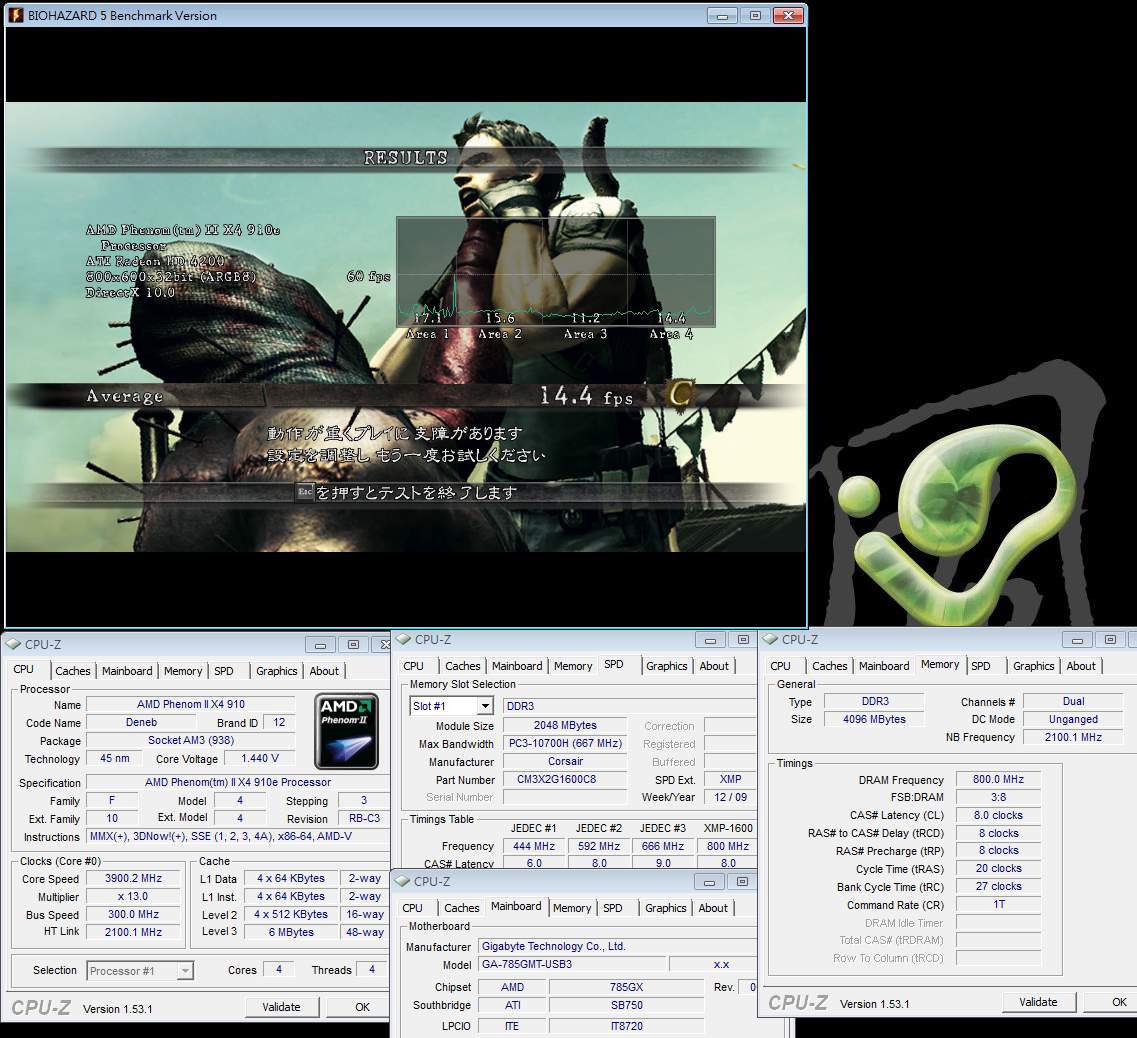The image size is (1137, 1038).
Task: Click the Week/Year value 12 / 09
Action: (x=730, y=797)
